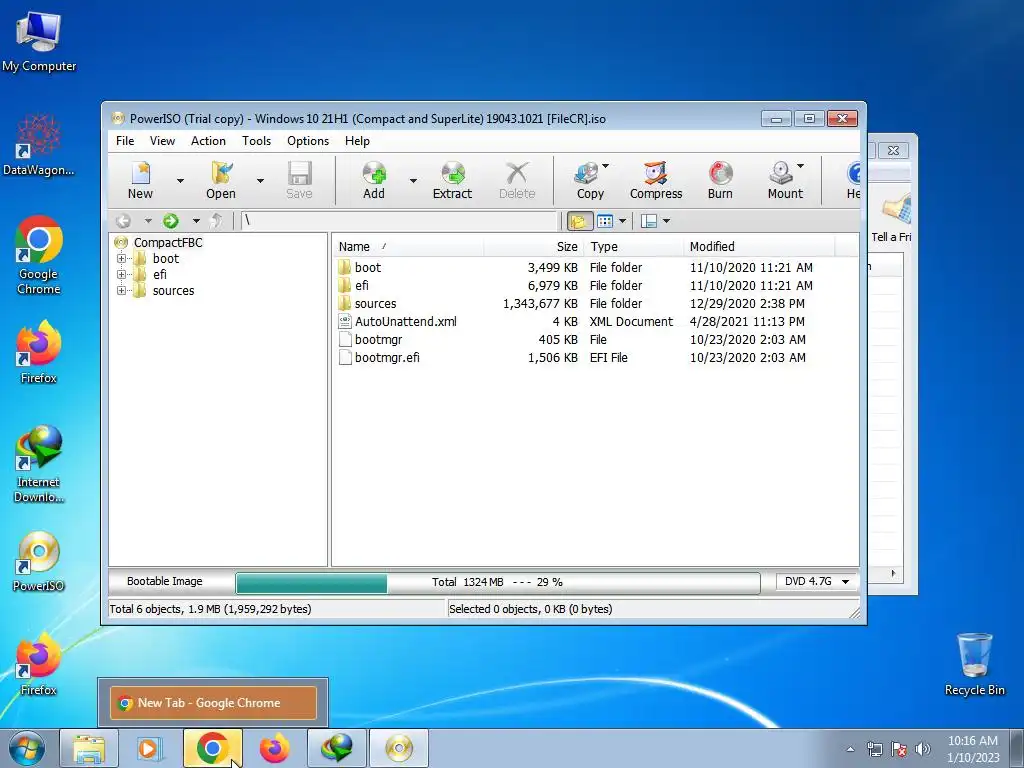Click the green Forward navigation arrow
This screenshot has width=1024, height=768.
click(x=171, y=221)
